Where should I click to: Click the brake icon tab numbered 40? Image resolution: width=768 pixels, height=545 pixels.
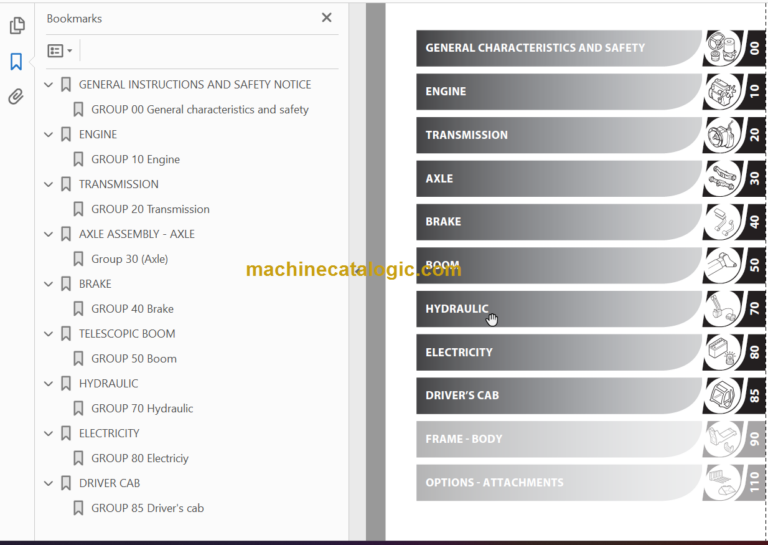click(734, 222)
